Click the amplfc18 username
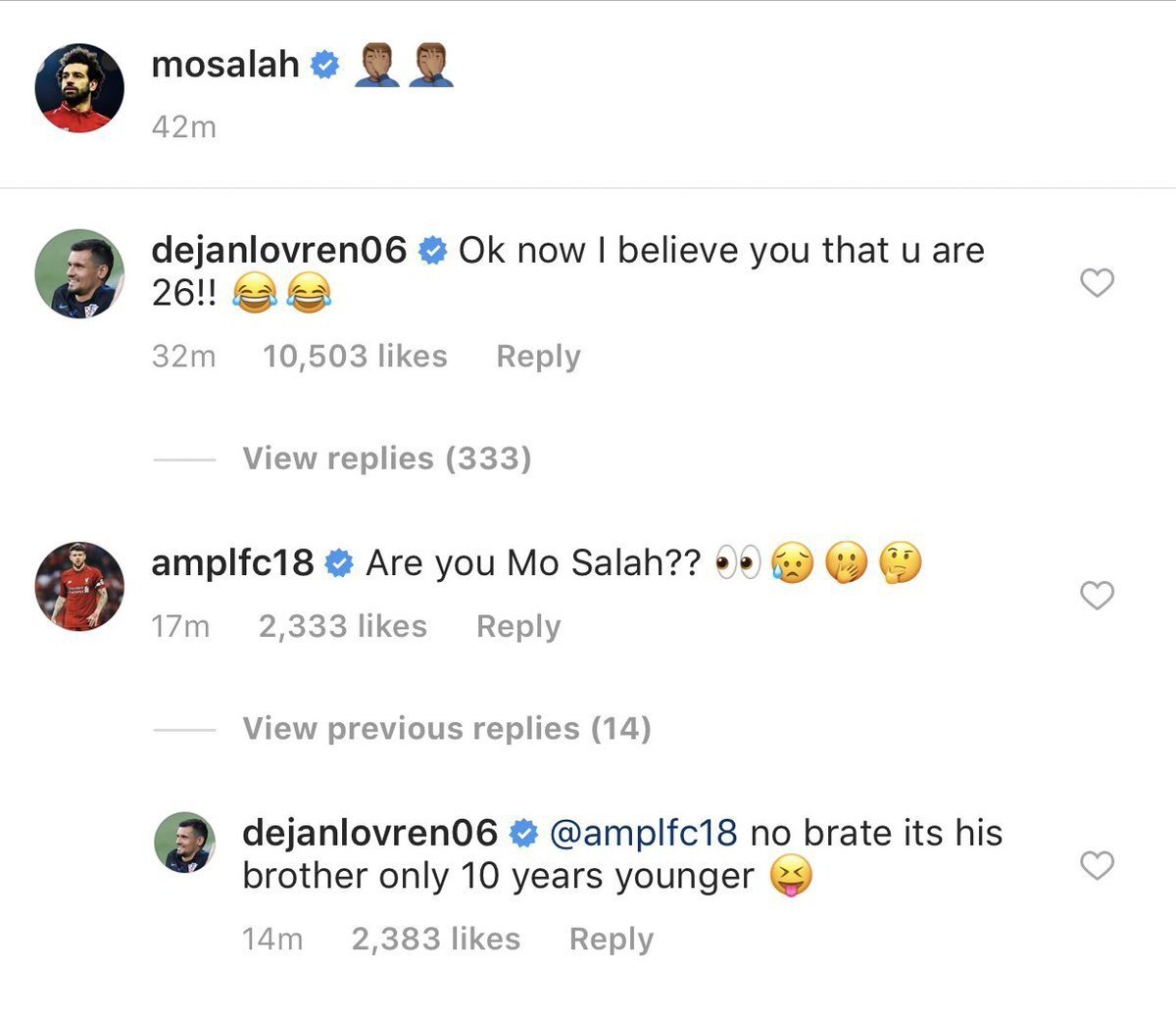The height and width of the screenshot is (1014, 1176). point(232,563)
